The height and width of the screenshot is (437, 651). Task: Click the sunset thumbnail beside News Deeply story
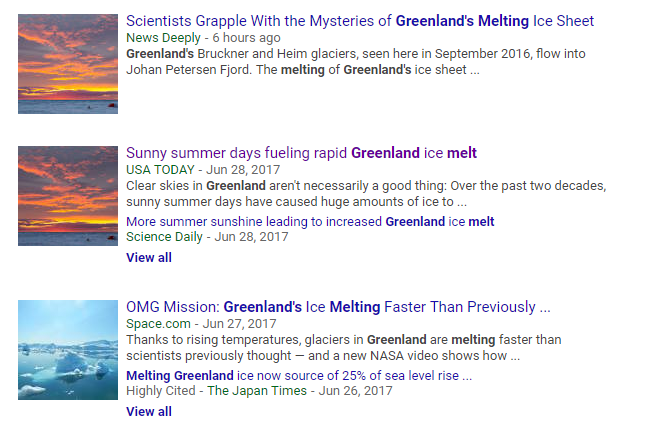coord(68,64)
